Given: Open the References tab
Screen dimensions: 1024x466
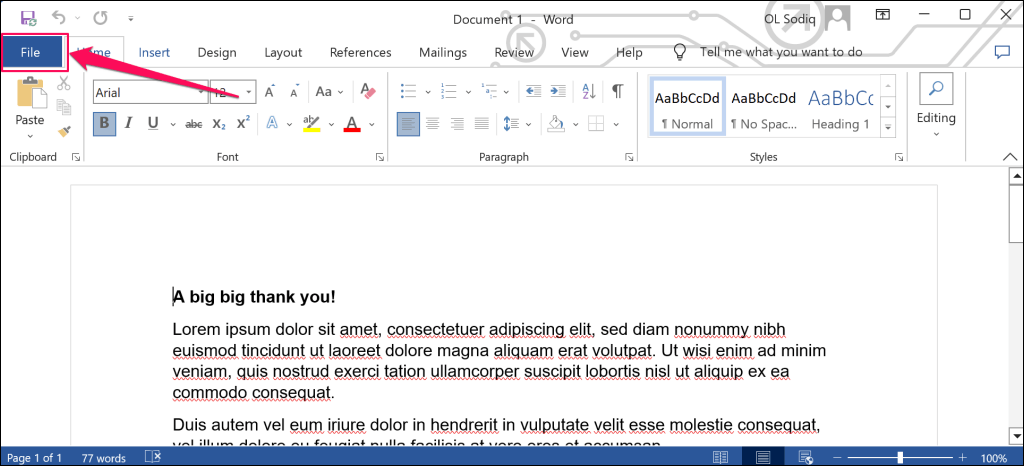Looking at the screenshot, I should click(360, 53).
